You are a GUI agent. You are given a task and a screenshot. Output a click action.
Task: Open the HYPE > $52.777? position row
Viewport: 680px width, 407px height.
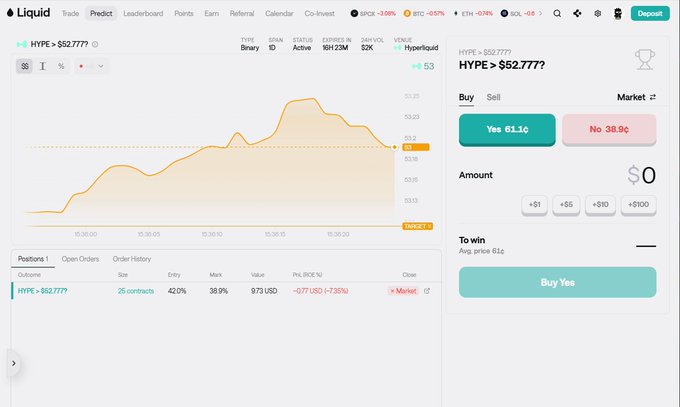(x=226, y=291)
